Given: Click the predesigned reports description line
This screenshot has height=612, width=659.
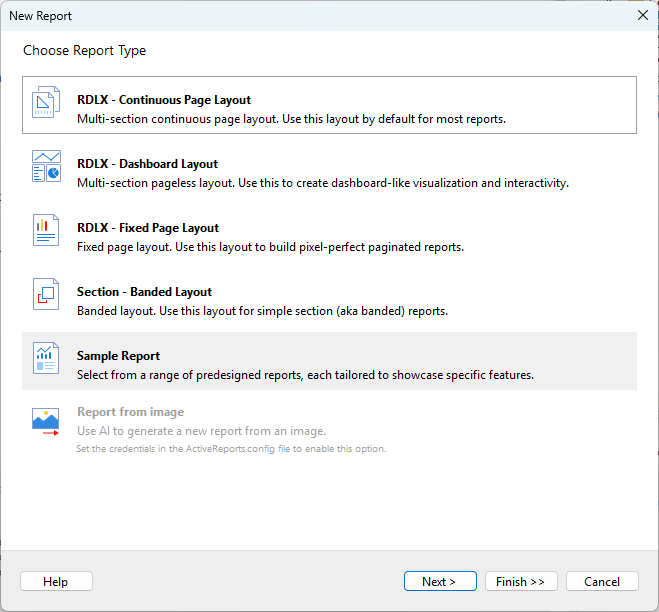Looking at the screenshot, I should tap(305, 375).
